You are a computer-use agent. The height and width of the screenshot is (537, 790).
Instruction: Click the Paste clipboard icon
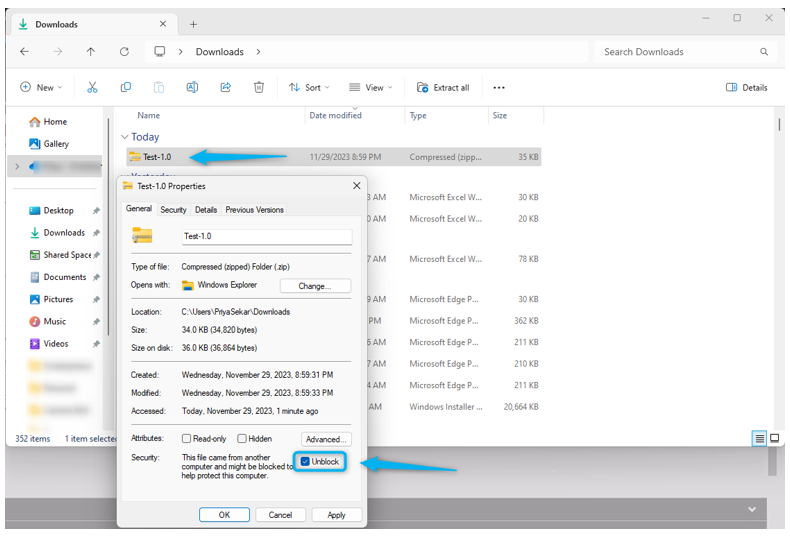159,88
